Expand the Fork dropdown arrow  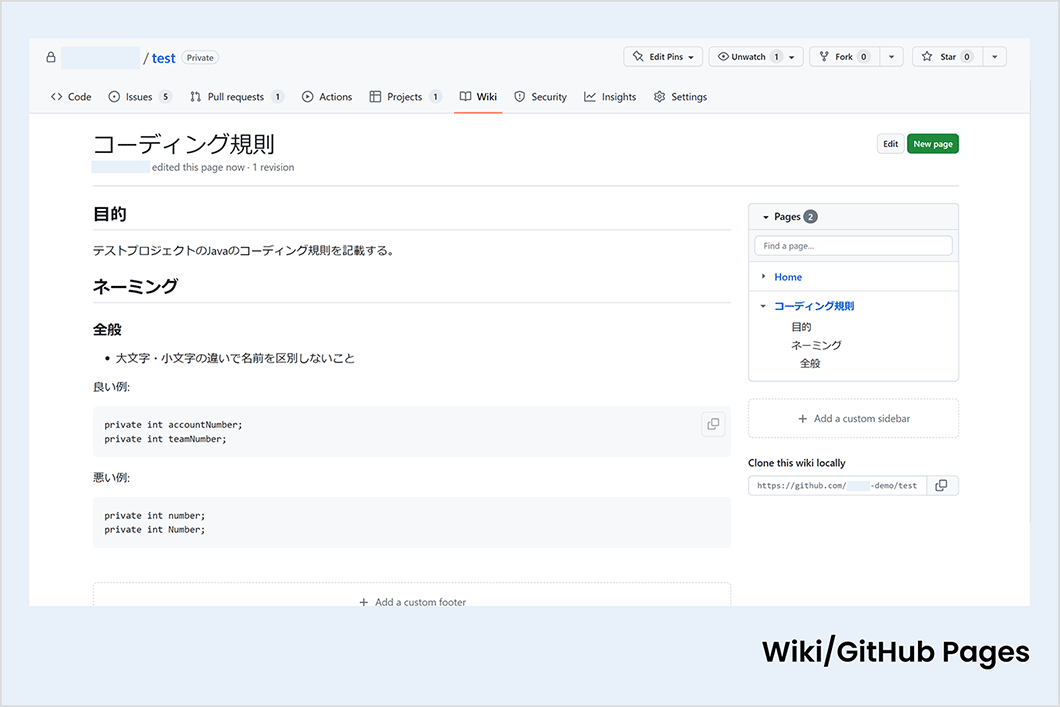[x=893, y=57]
